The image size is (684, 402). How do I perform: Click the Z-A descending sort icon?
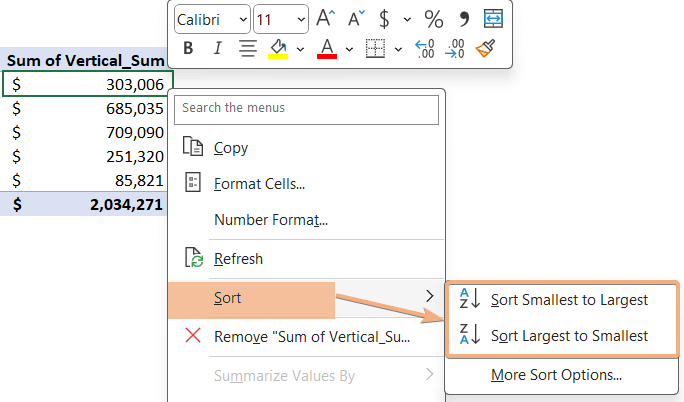click(x=469, y=334)
